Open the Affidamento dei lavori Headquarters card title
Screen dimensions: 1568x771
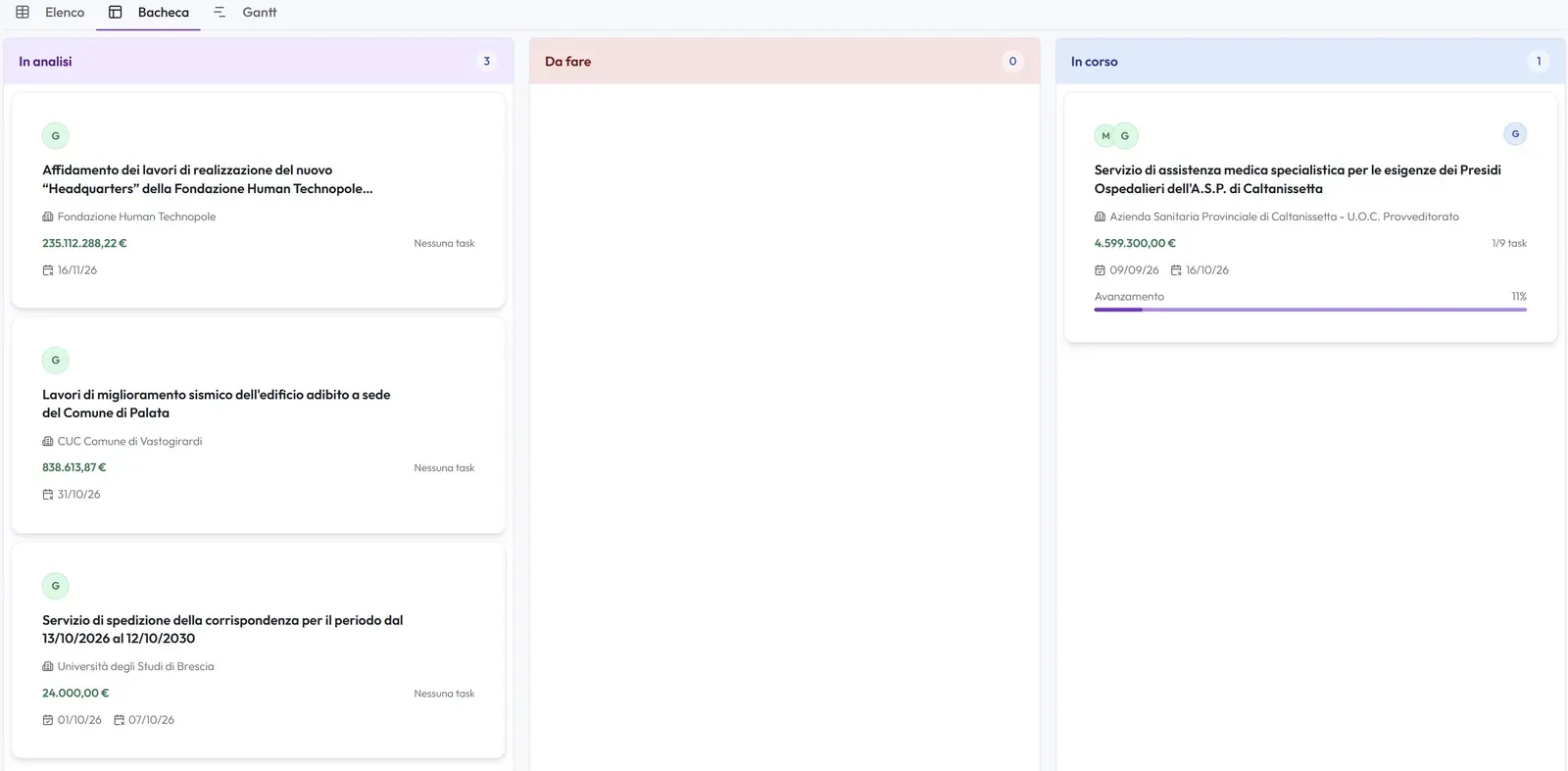[208, 179]
